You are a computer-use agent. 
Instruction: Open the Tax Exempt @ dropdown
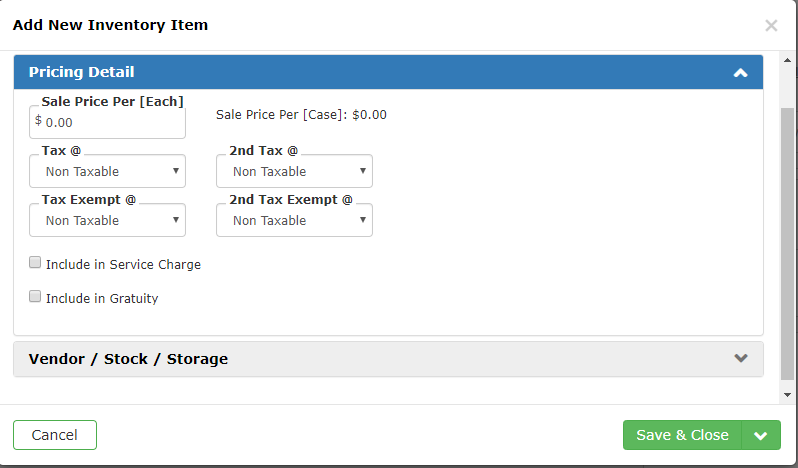tap(107, 220)
